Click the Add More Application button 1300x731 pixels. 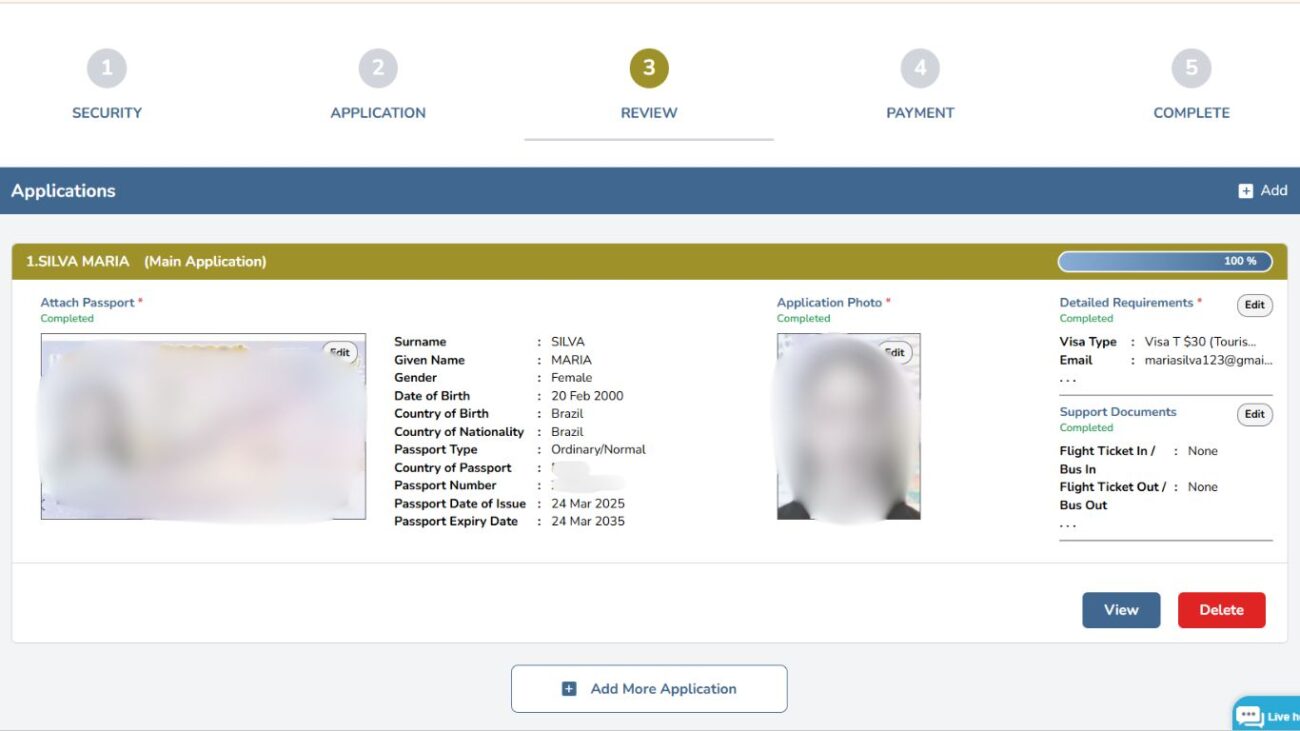tap(649, 688)
